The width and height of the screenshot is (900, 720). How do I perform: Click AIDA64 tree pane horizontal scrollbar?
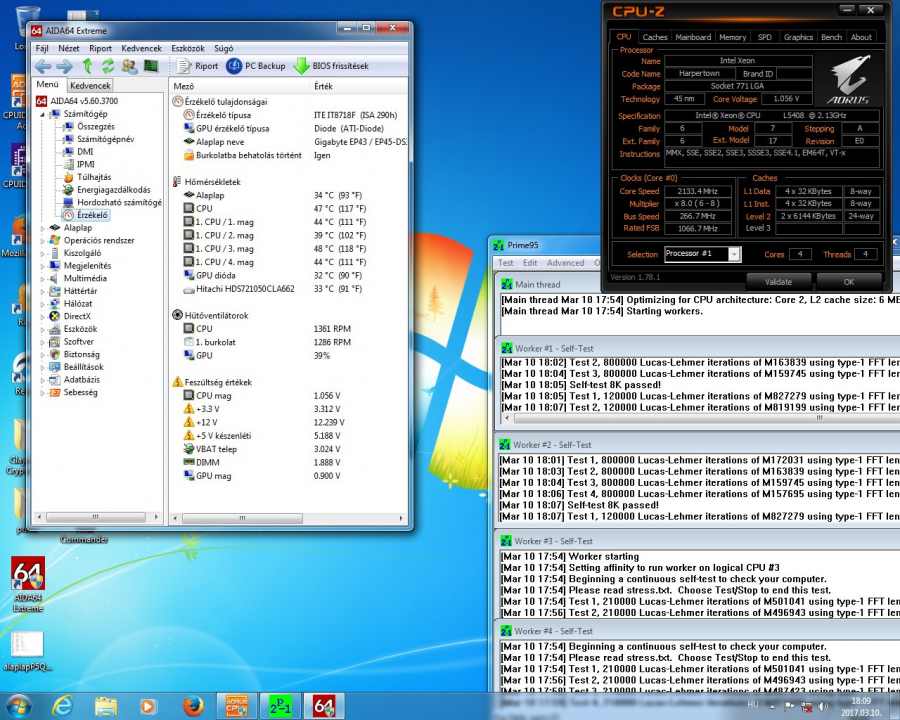coord(98,517)
